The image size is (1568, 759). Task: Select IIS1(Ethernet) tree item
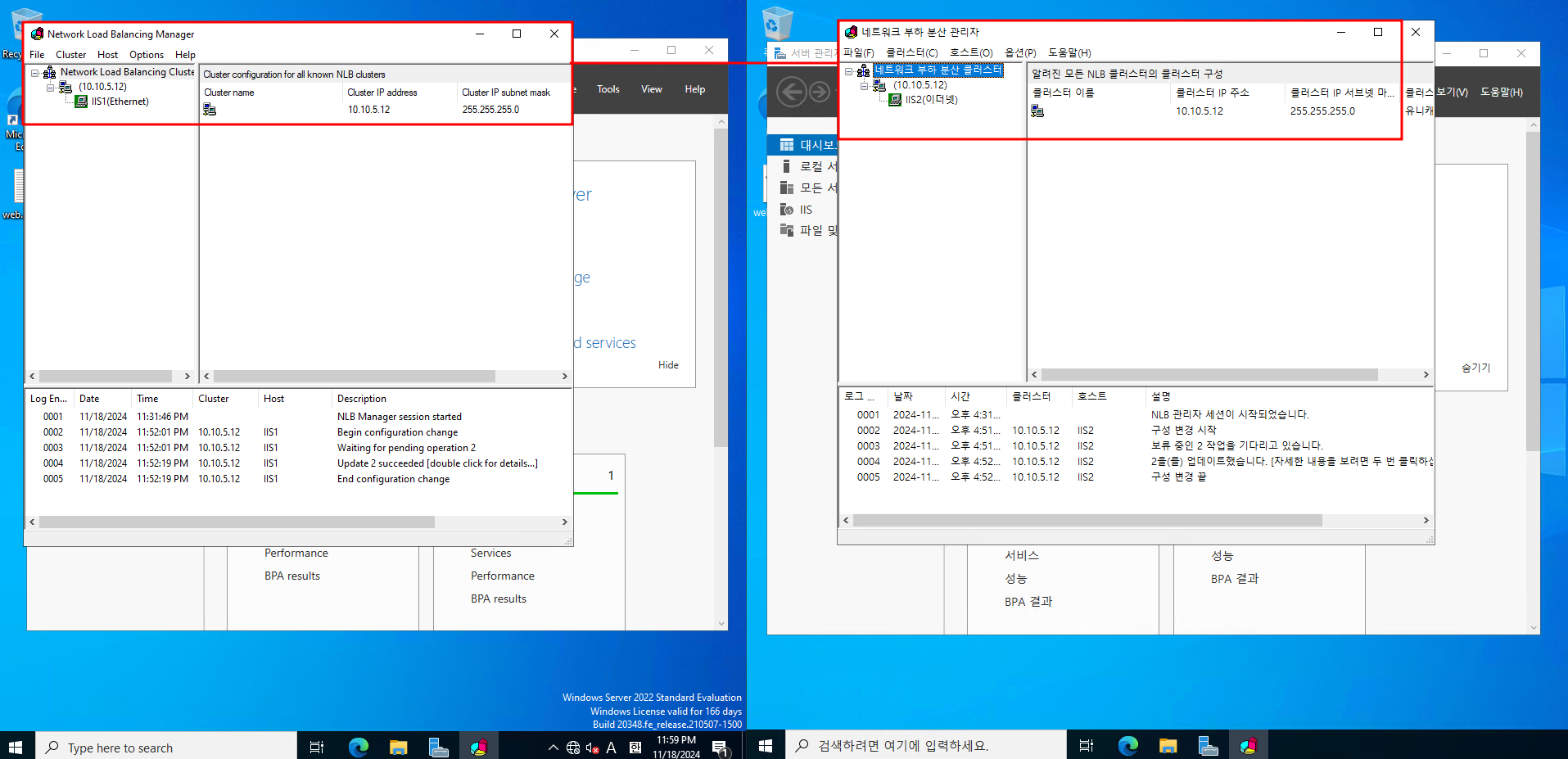coord(120,102)
